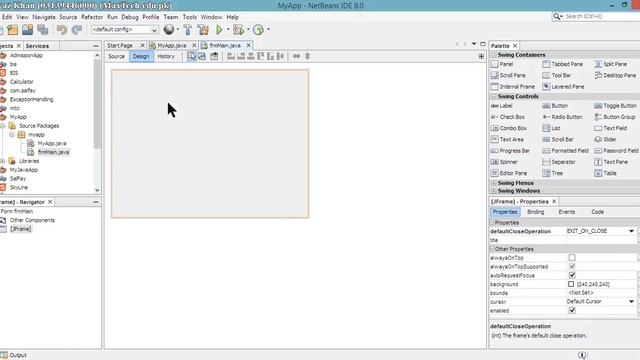The height and width of the screenshot is (360, 640).
Task: Click title property value field
Action: coord(601,240)
